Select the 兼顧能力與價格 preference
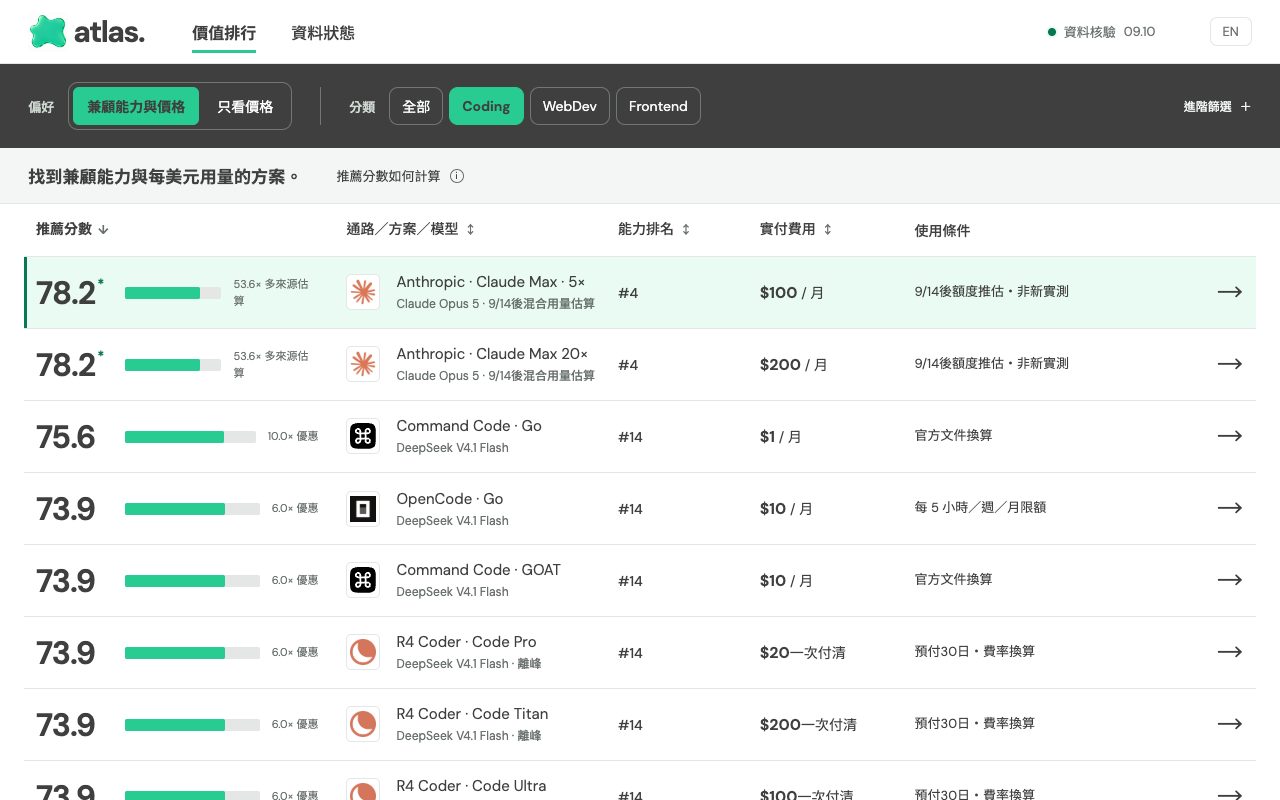1280x800 pixels. [x=136, y=106]
